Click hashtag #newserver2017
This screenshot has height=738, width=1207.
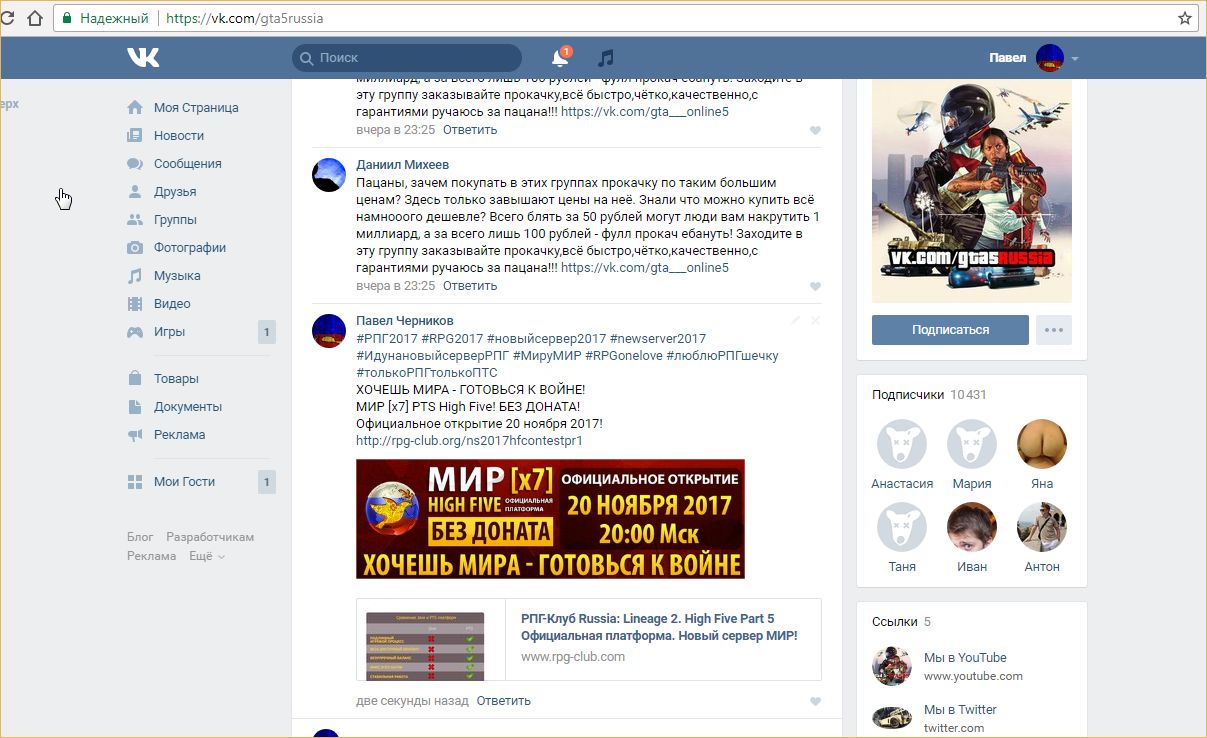click(657, 339)
